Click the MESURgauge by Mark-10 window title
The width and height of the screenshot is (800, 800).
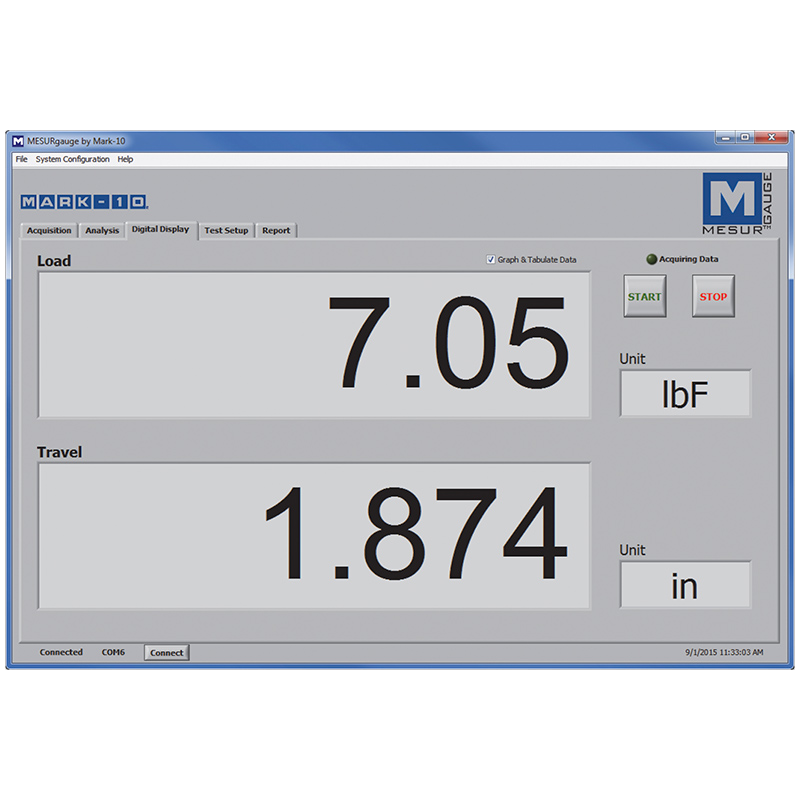(76, 141)
